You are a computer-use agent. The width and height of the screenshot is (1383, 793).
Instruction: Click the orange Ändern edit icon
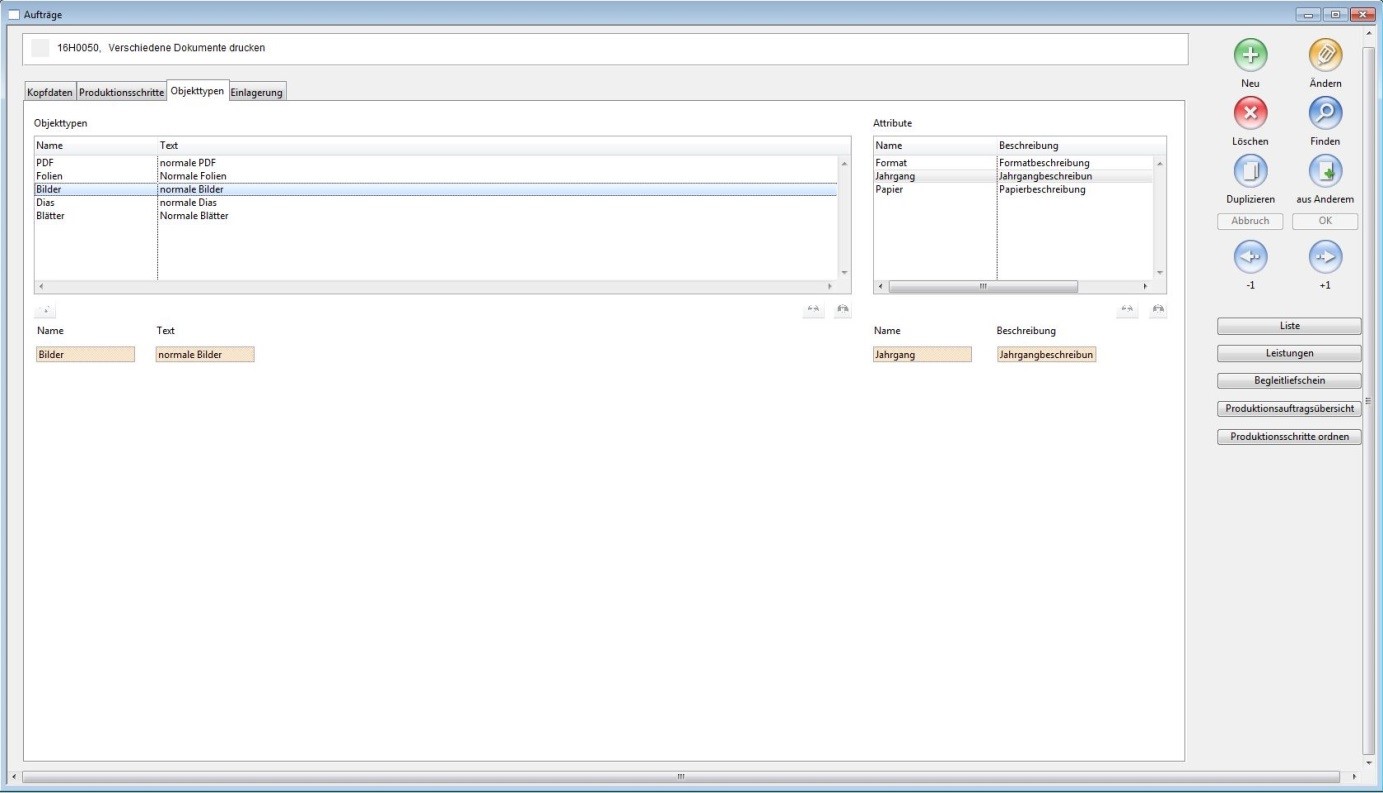[1325, 56]
